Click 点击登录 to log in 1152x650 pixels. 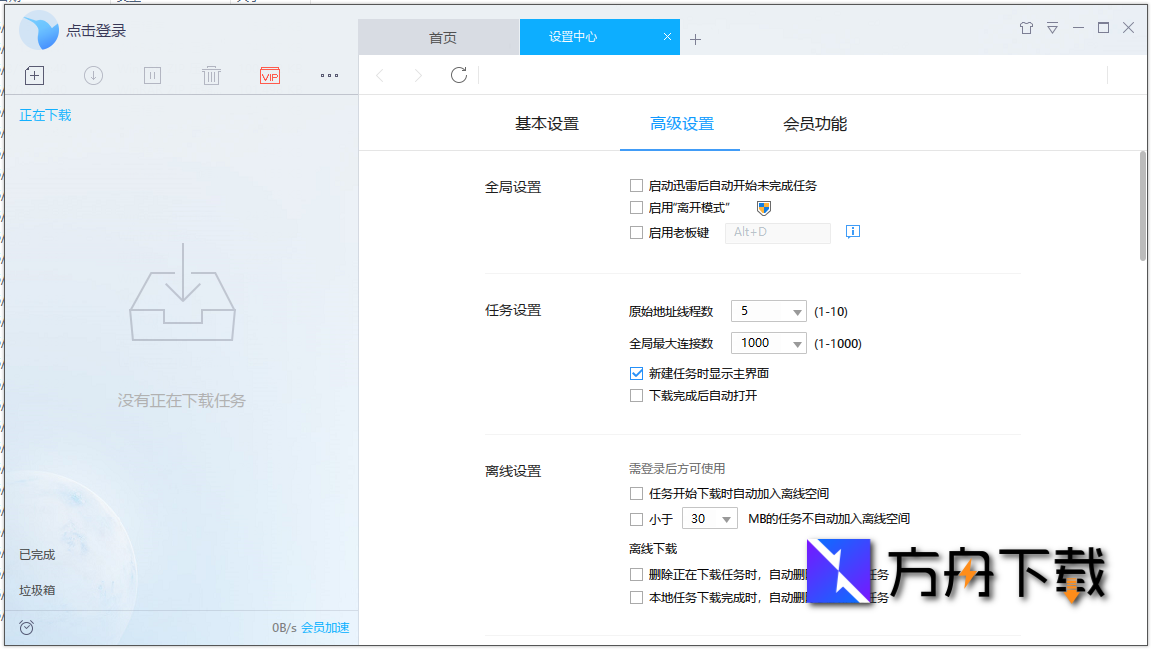point(97,30)
